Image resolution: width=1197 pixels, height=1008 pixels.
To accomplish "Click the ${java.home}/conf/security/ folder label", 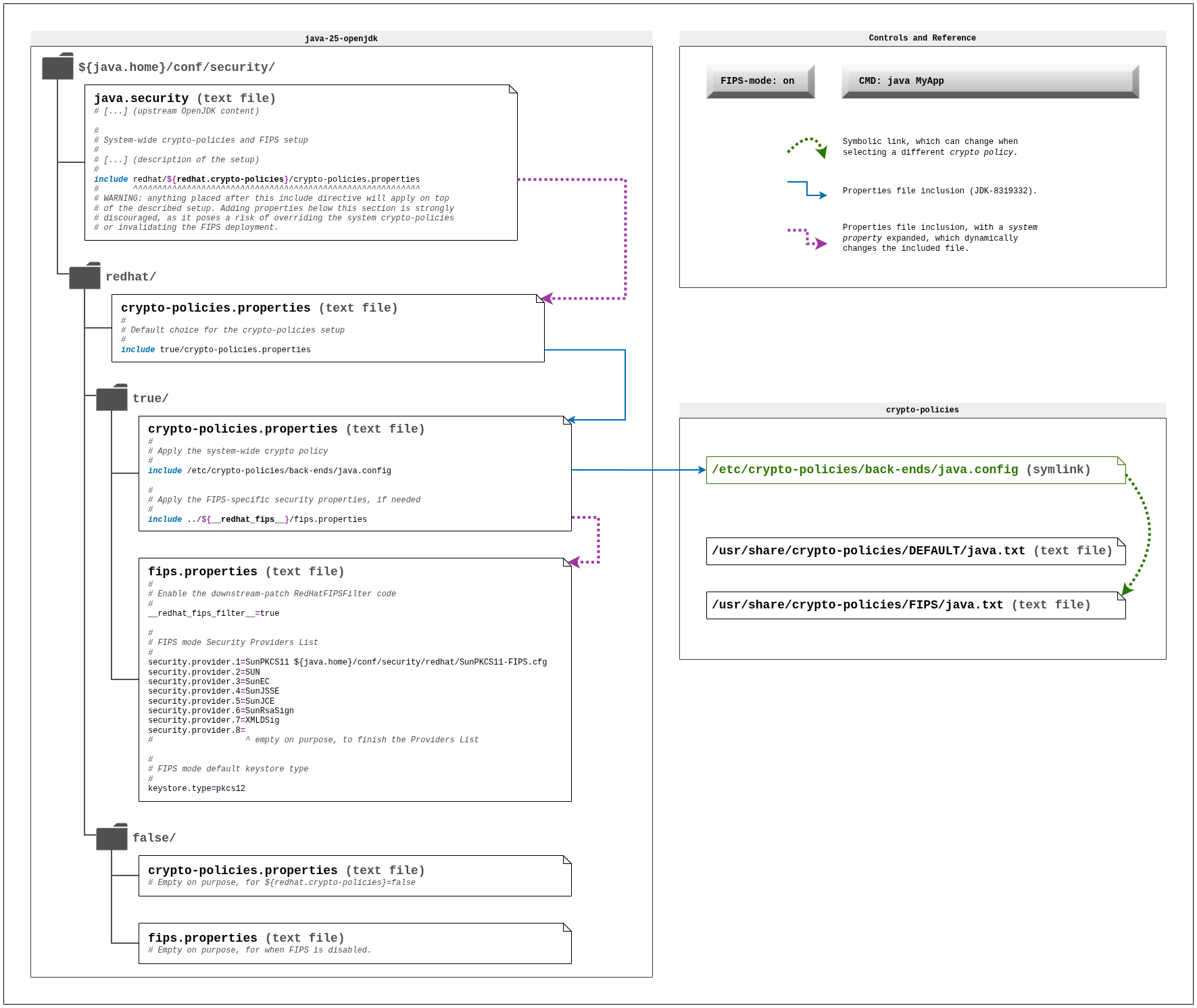I will click(x=176, y=68).
